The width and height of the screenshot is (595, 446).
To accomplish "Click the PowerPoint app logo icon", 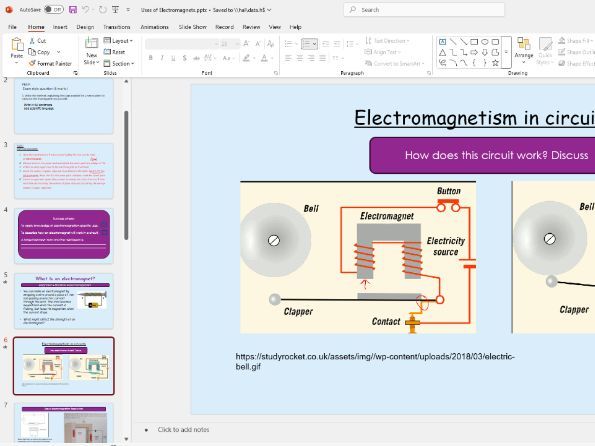I will click(x=9, y=9).
